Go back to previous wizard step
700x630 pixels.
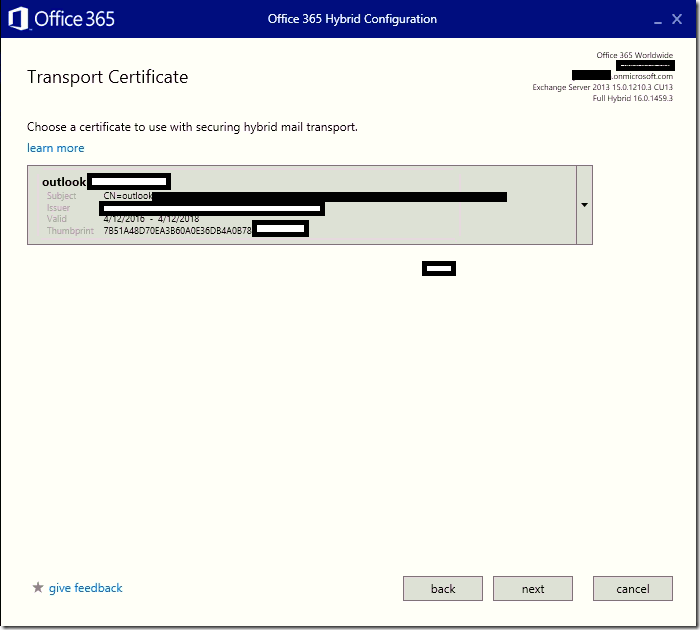[442, 588]
